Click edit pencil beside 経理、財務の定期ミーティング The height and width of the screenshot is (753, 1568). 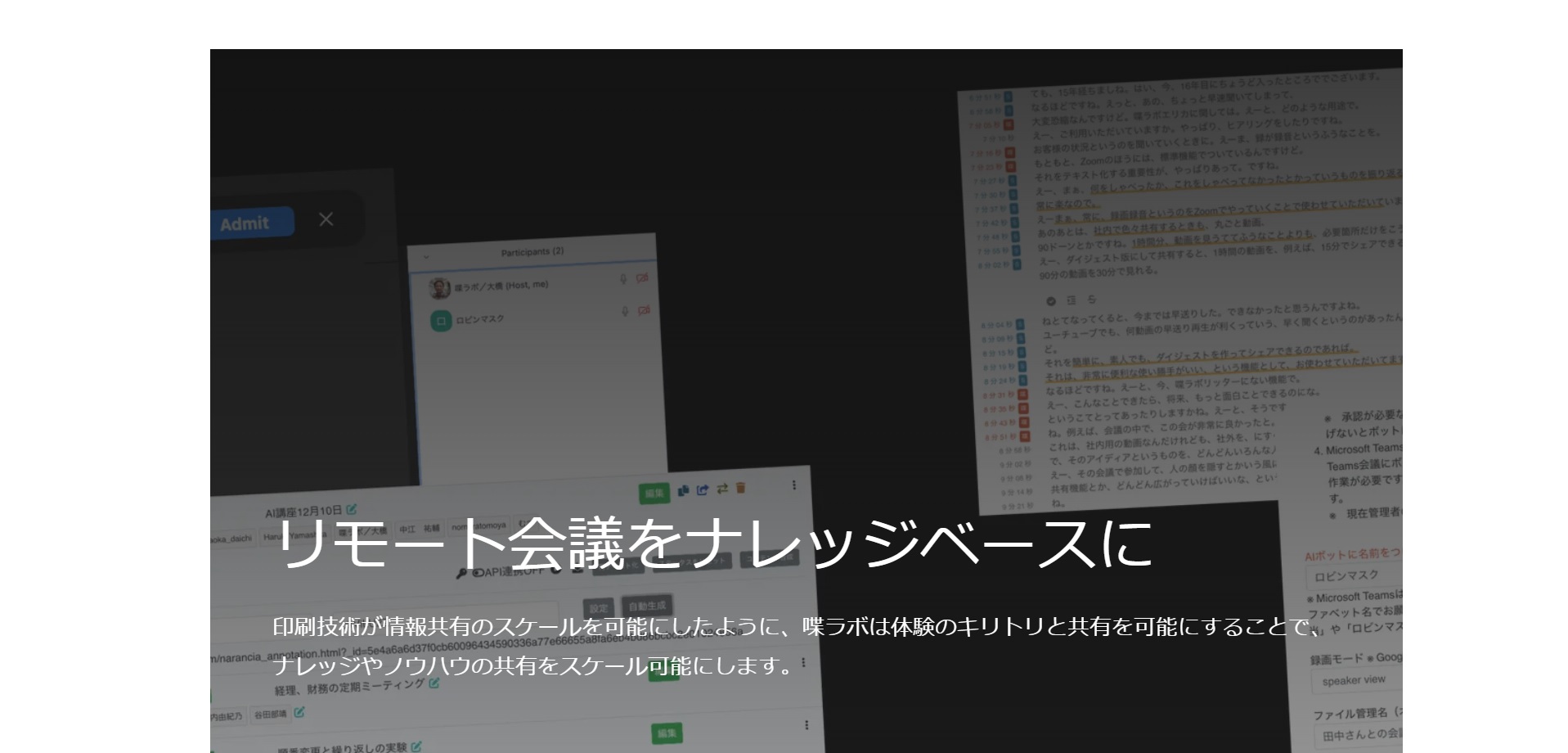pos(434,683)
